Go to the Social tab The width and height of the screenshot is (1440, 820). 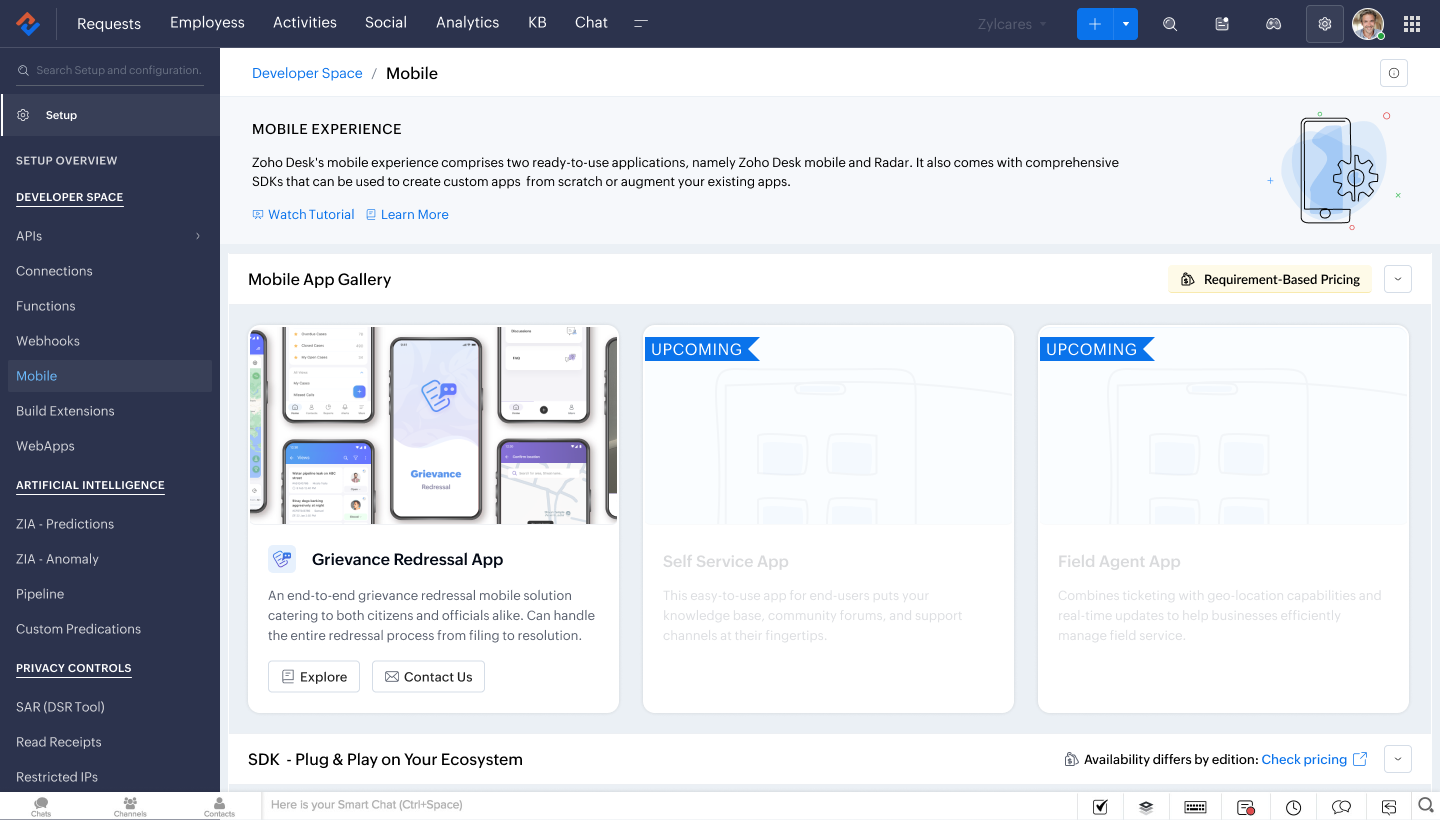click(386, 22)
